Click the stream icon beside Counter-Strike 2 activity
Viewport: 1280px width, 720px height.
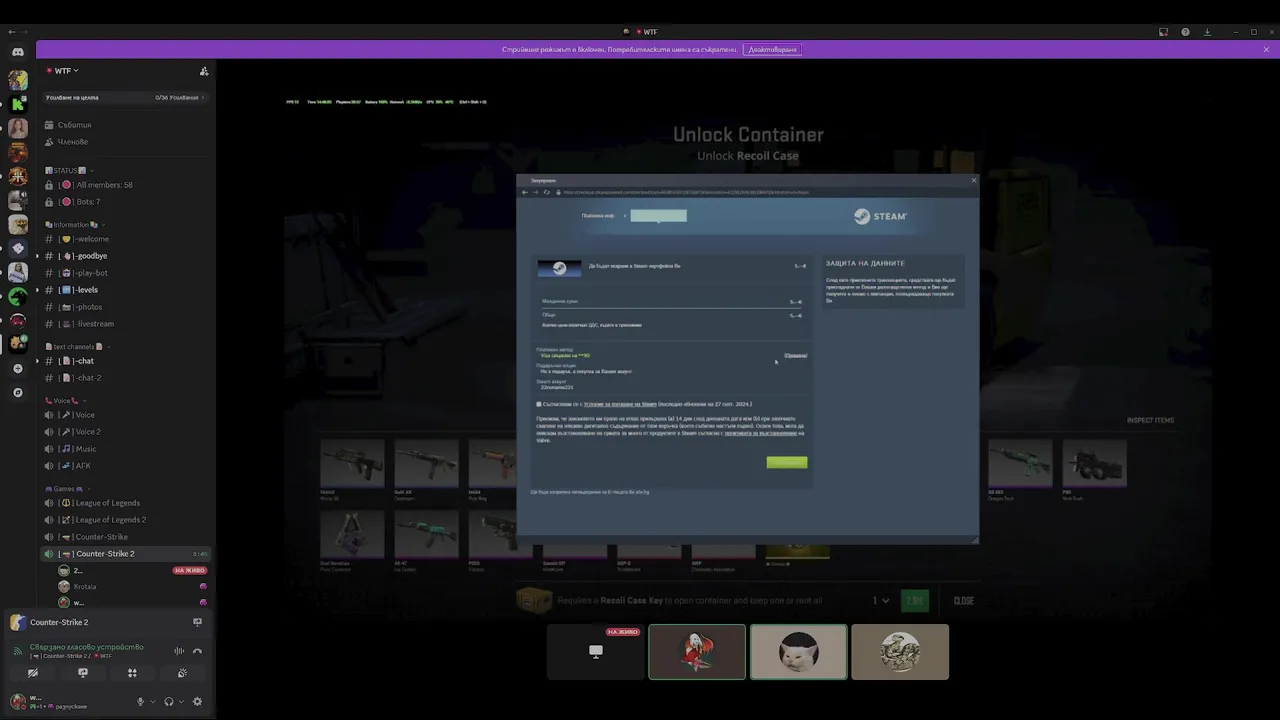click(197, 622)
